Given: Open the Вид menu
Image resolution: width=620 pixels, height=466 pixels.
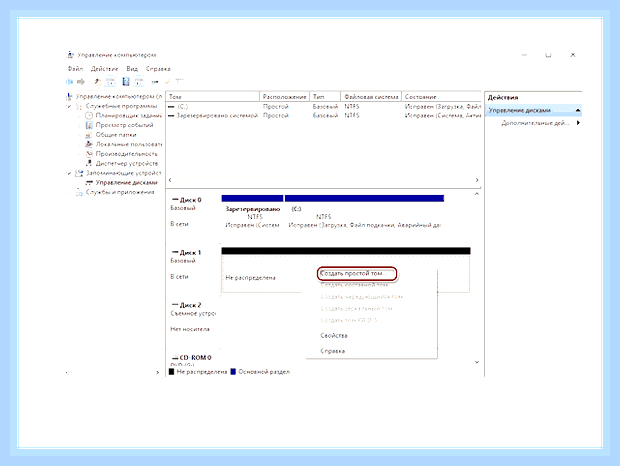Looking at the screenshot, I should point(132,69).
